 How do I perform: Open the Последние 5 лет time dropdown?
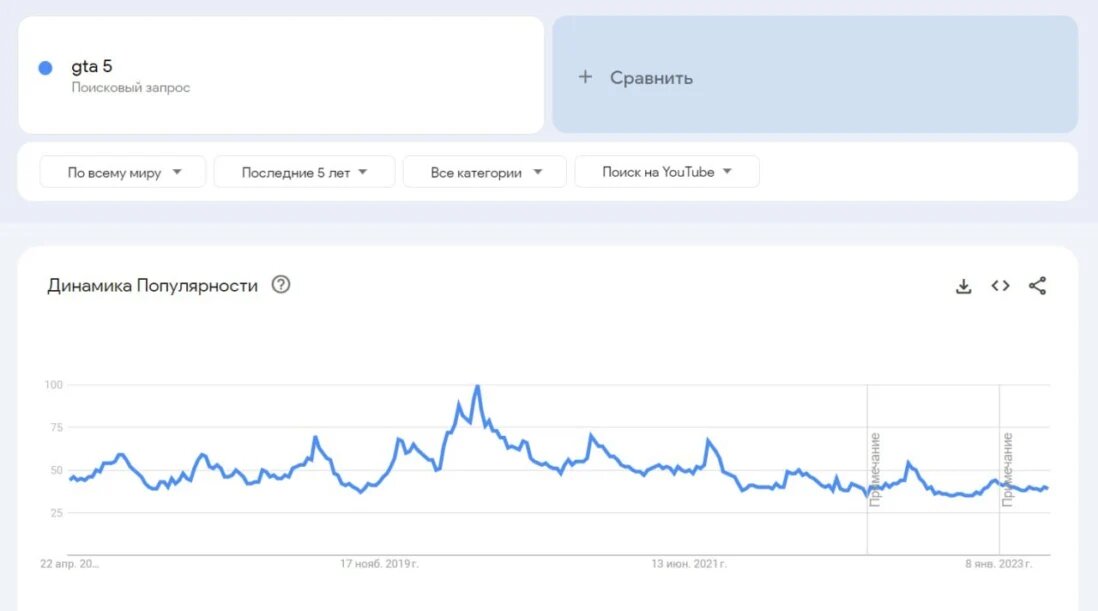(305, 172)
